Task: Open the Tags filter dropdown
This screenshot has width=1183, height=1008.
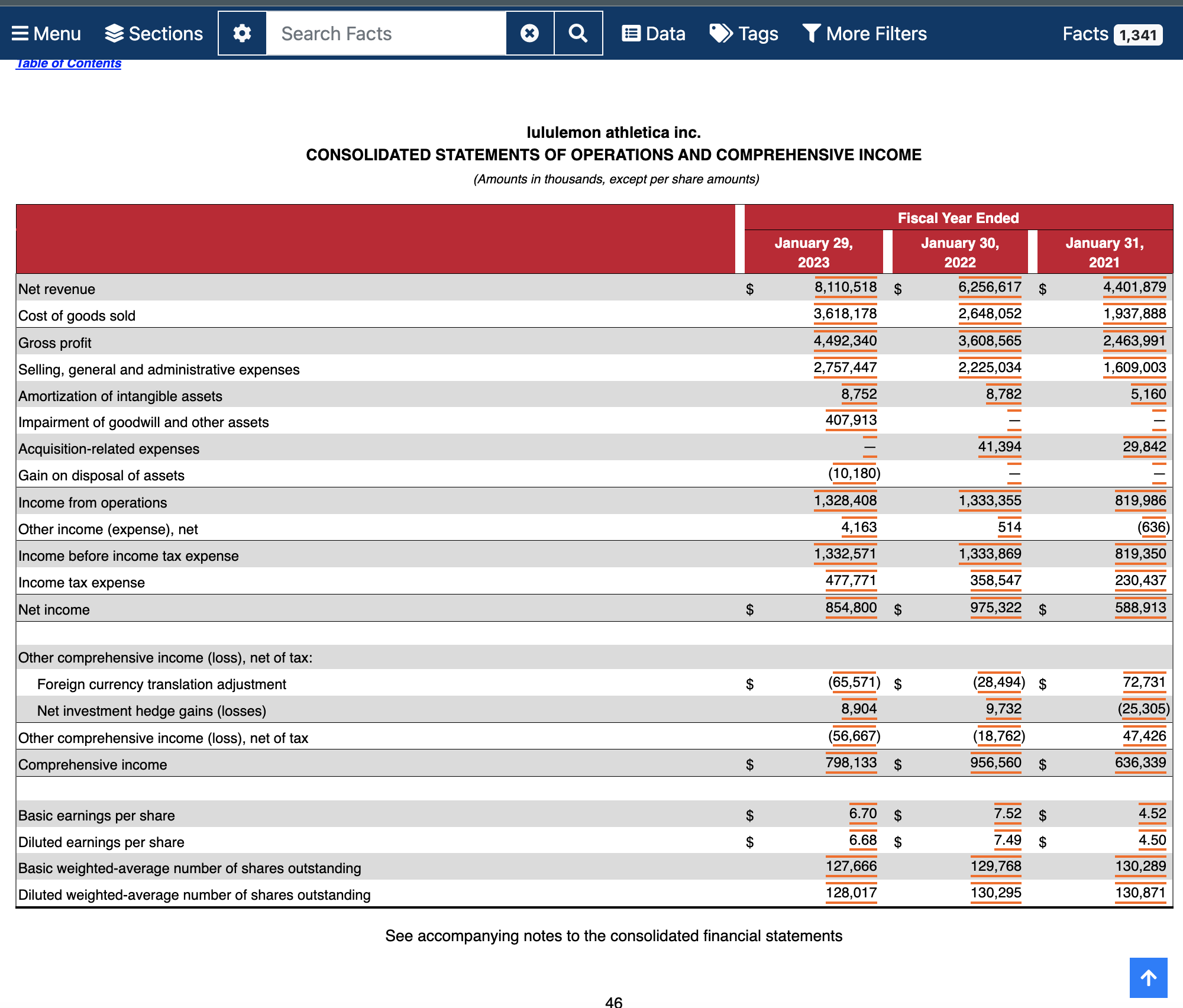Action: click(744, 34)
